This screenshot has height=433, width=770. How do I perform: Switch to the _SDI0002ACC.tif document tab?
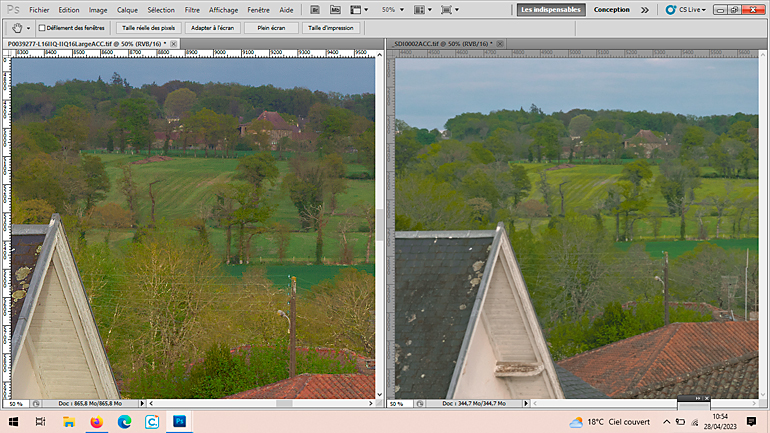click(x=442, y=44)
